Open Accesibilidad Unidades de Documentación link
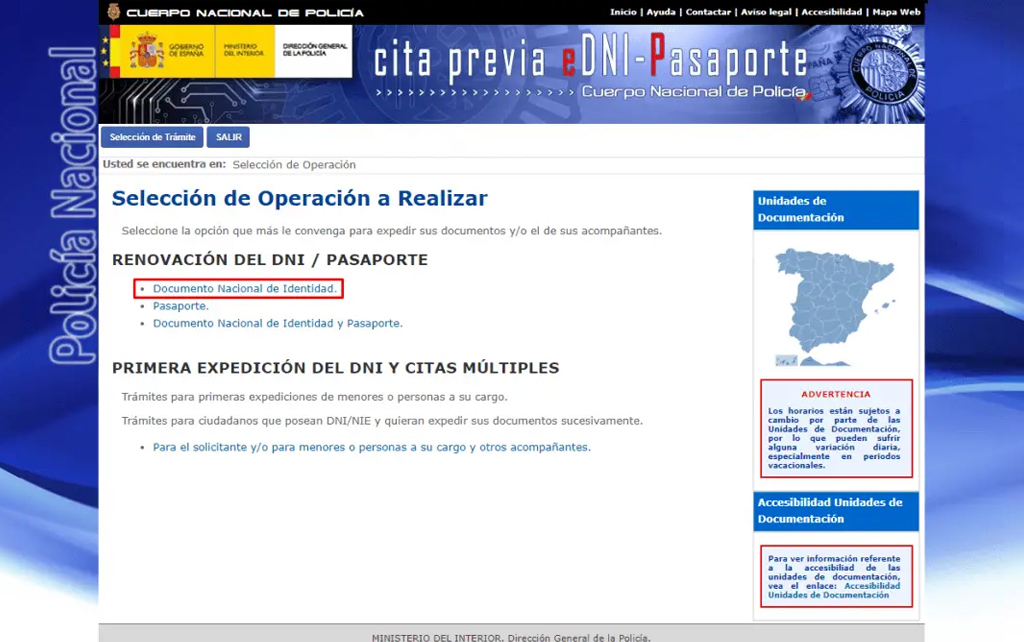This screenshot has width=1024, height=642. coord(834,590)
